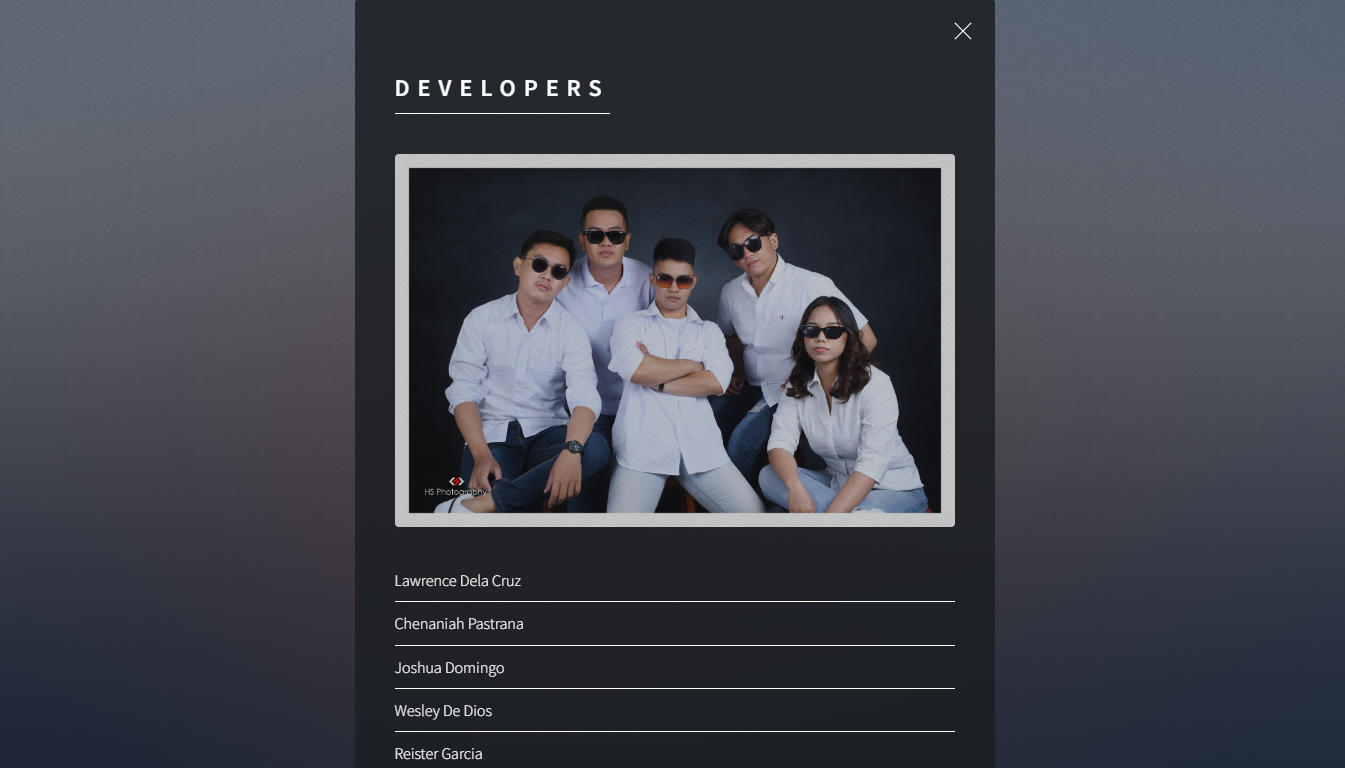This screenshot has height=768, width=1345.
Task: Click the DEVELOPERS heading text
Action: 500,88
